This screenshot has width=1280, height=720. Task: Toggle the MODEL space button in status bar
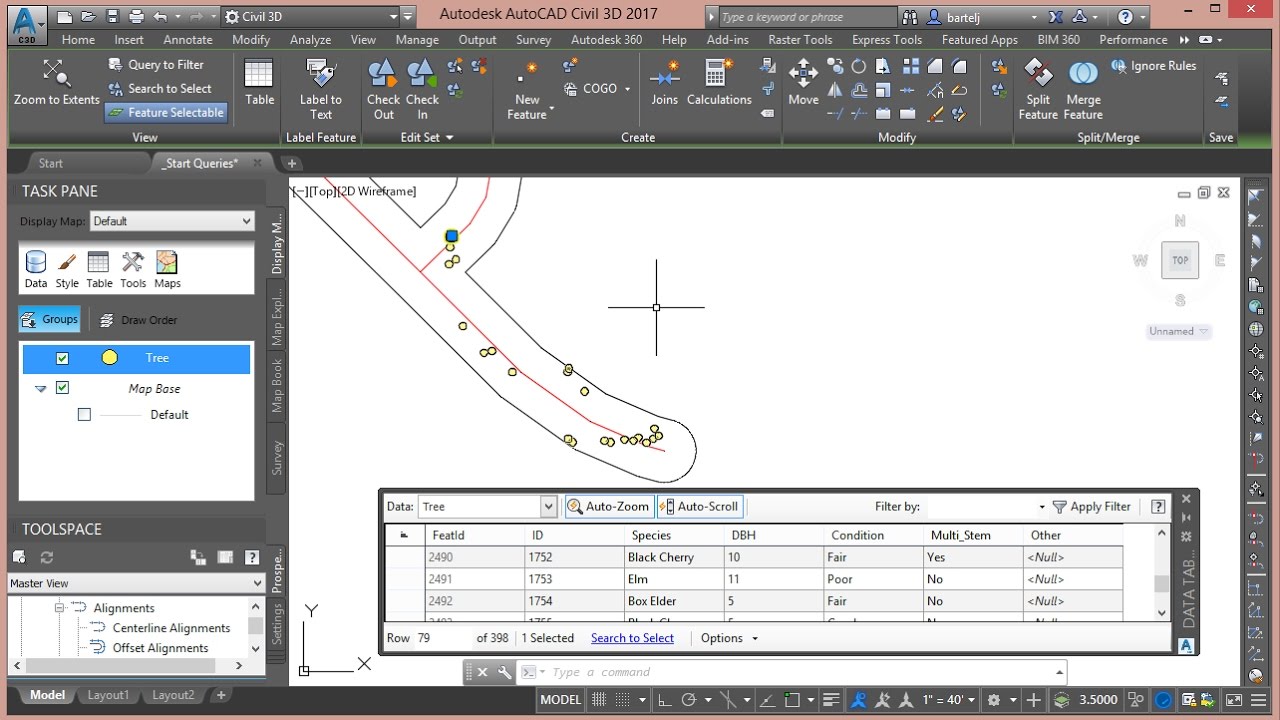[x=560, y=700]
